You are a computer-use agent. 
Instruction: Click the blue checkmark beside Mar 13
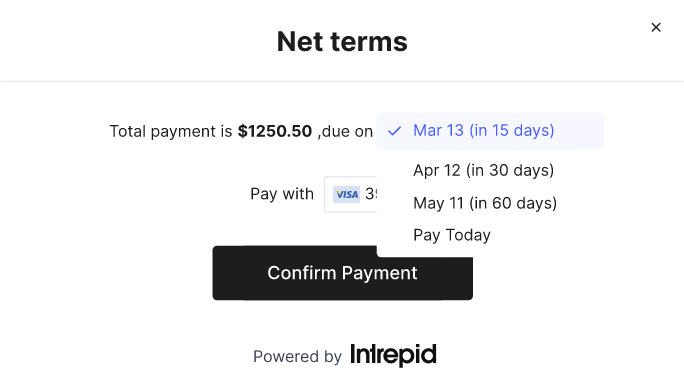(394, 131)
